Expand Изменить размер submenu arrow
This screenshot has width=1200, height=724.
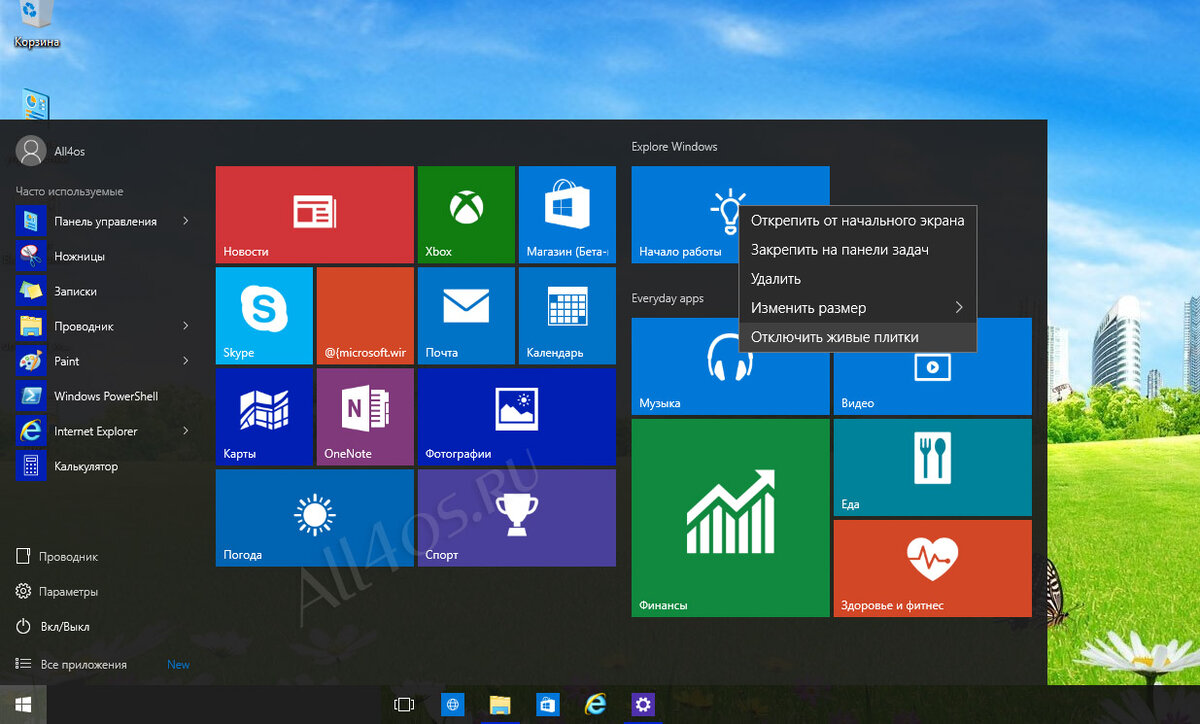click(959, 308)
